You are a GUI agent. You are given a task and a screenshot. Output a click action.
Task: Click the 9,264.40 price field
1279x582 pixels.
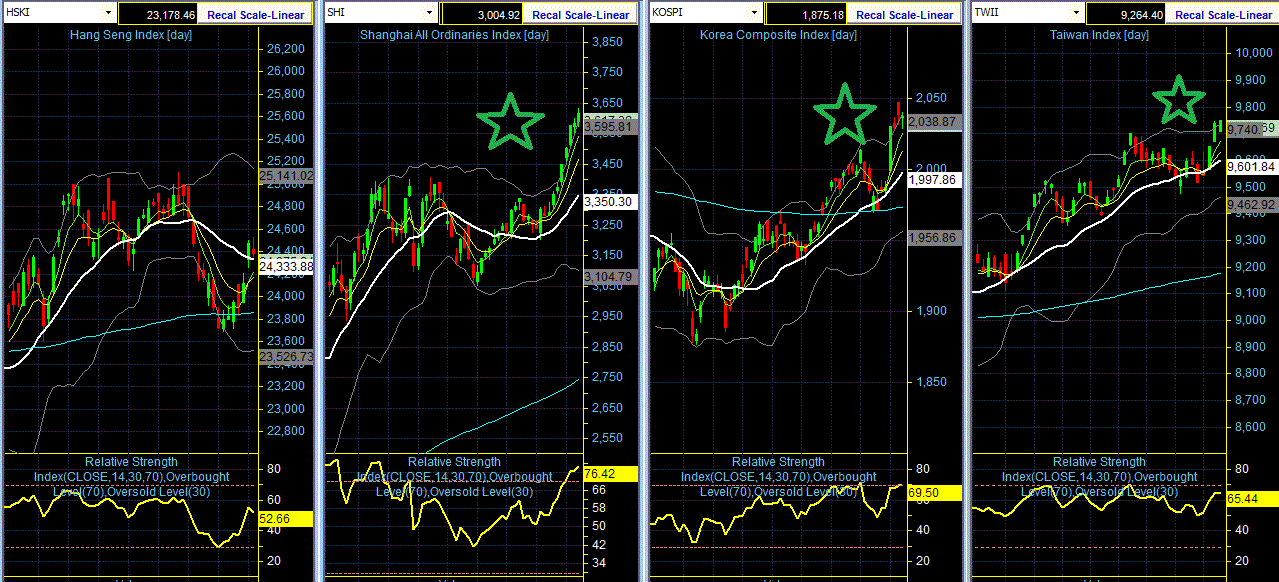point(1126,14)
